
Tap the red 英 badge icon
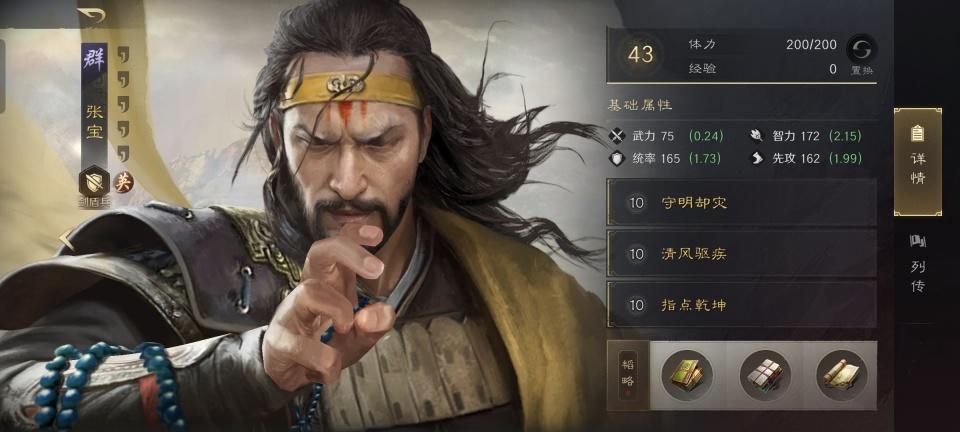coord(124,182)
